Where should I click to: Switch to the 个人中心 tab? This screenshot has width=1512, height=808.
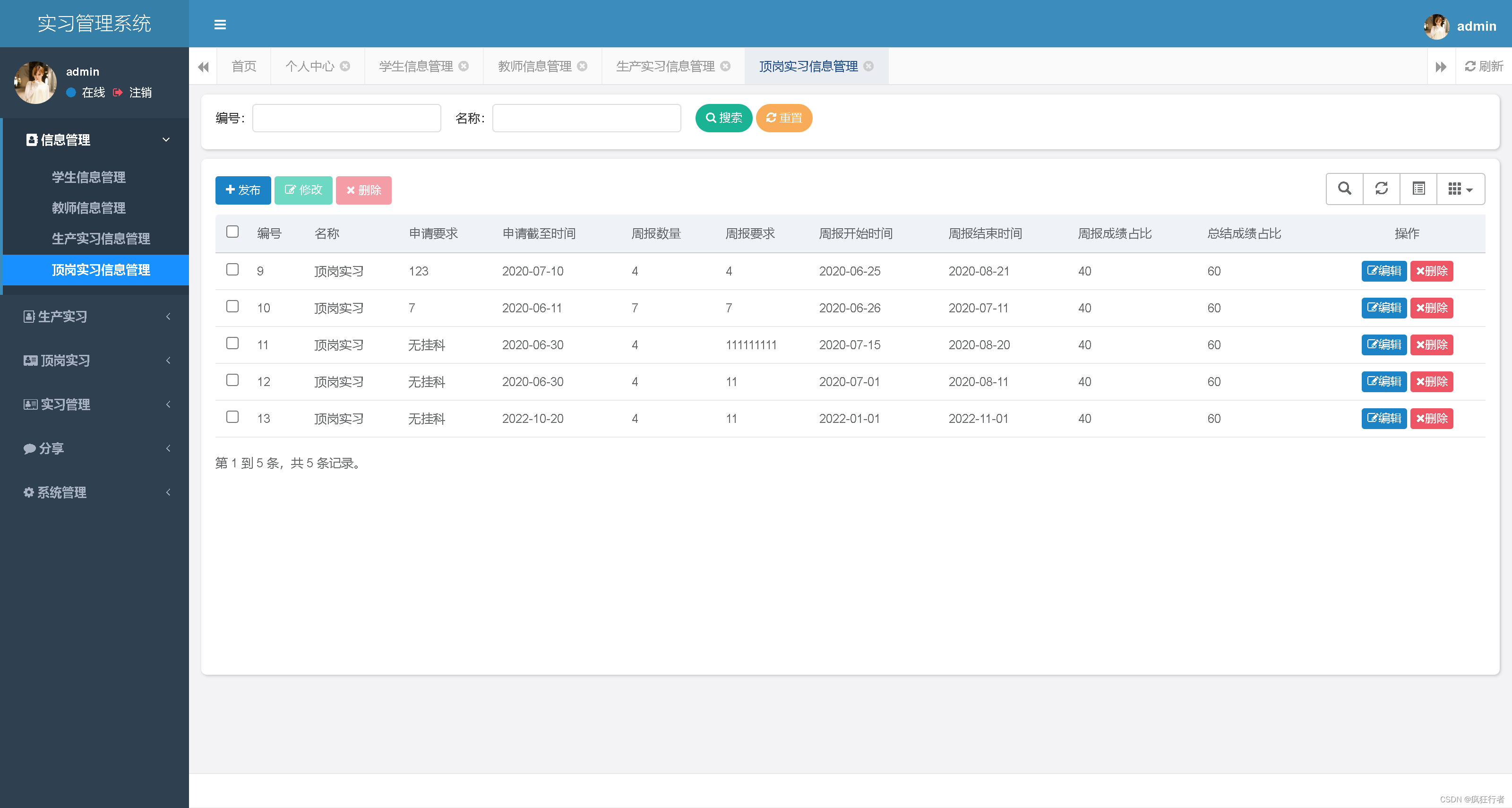pyautogui.click(x=310, y=66)
